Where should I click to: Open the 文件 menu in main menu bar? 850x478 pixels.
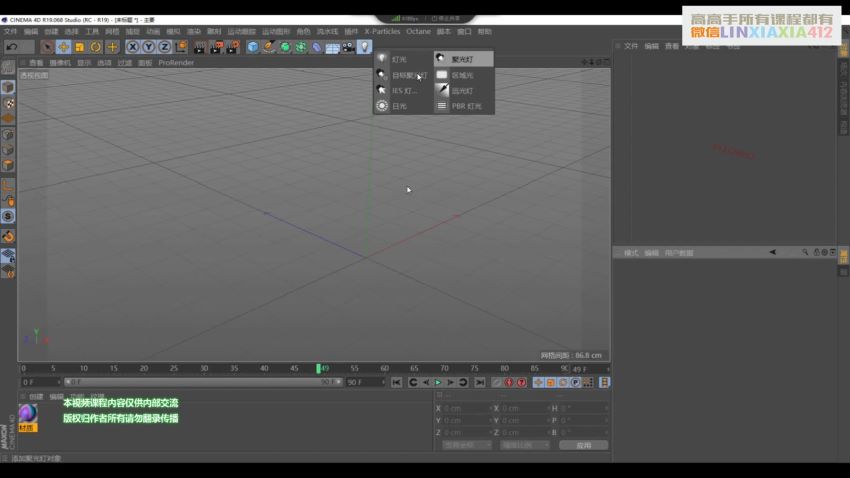[10, 31]
